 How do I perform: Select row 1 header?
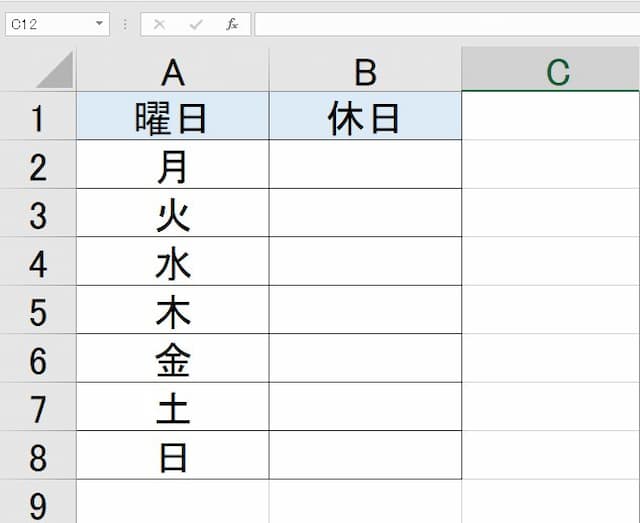[38, 118]
